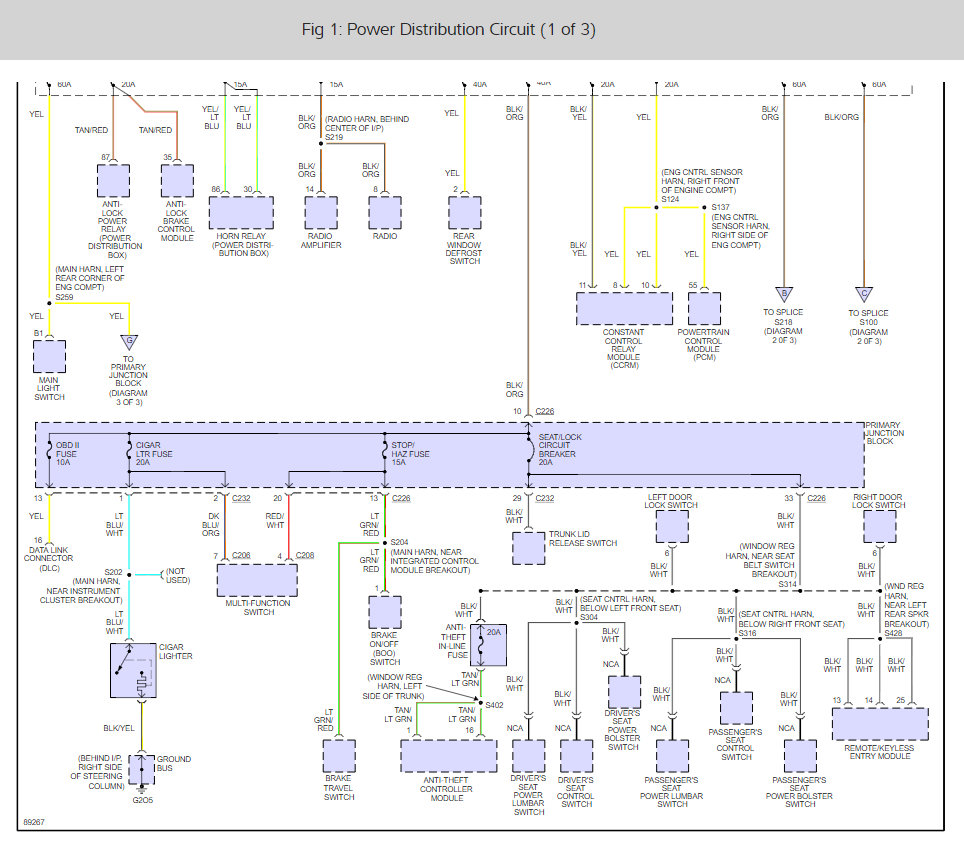Click the 'S202' splice label
Viewport: 964px width, 847px height.
(x=113, y=572)
